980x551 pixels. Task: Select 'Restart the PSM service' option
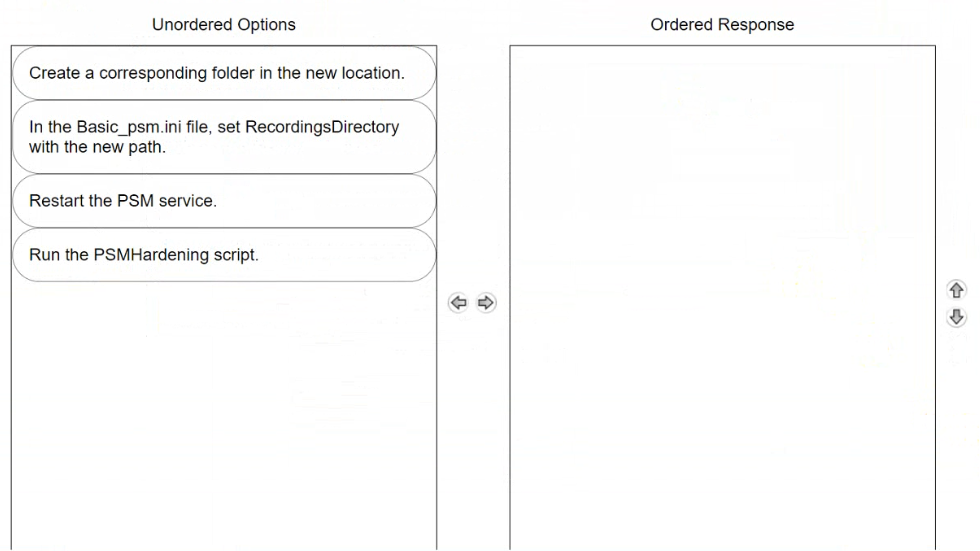tap(224, 201)
